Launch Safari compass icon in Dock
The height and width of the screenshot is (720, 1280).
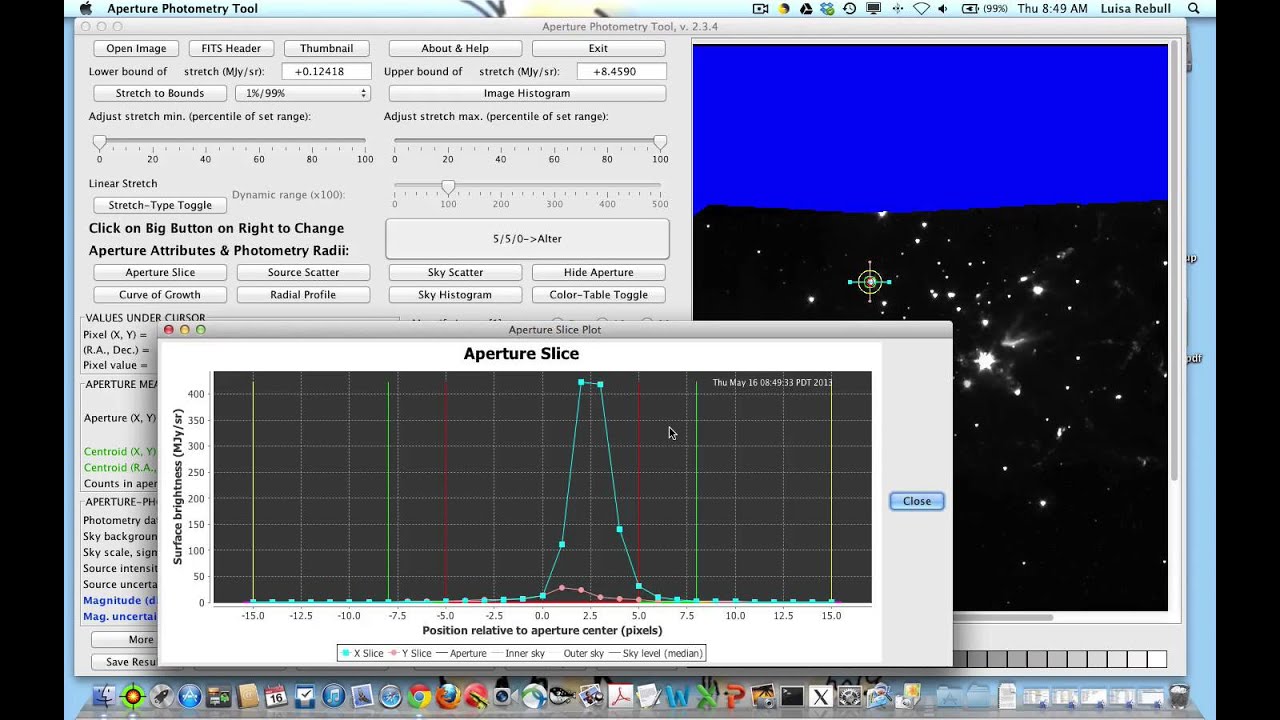390,696
